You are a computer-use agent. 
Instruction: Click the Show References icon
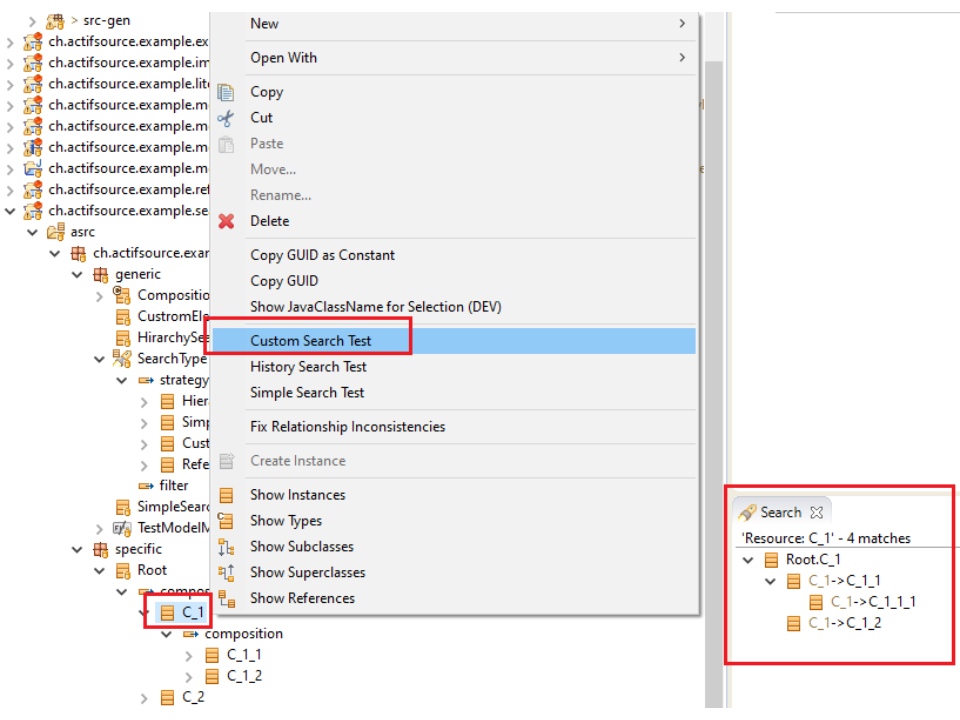tap(226, 599)
